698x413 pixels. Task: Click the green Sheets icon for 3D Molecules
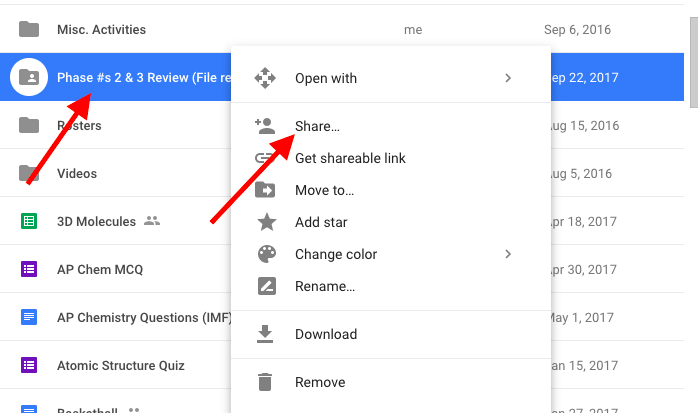pos(29,221)
